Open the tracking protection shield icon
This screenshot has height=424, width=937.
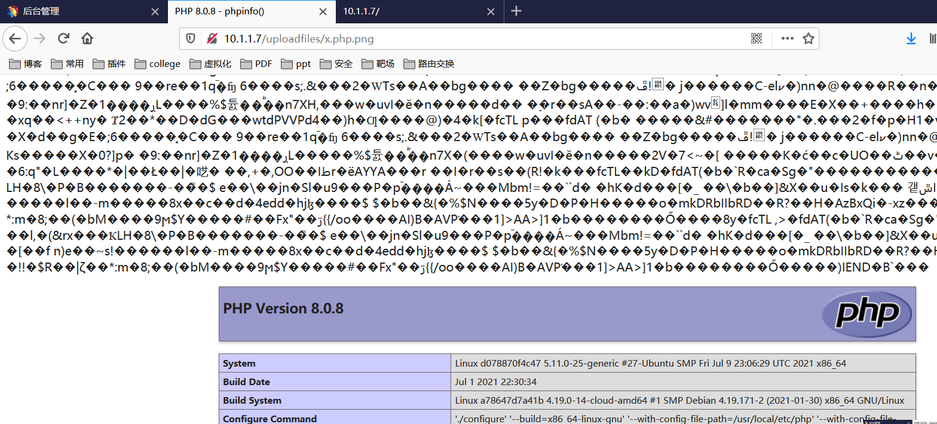(191, 39)
